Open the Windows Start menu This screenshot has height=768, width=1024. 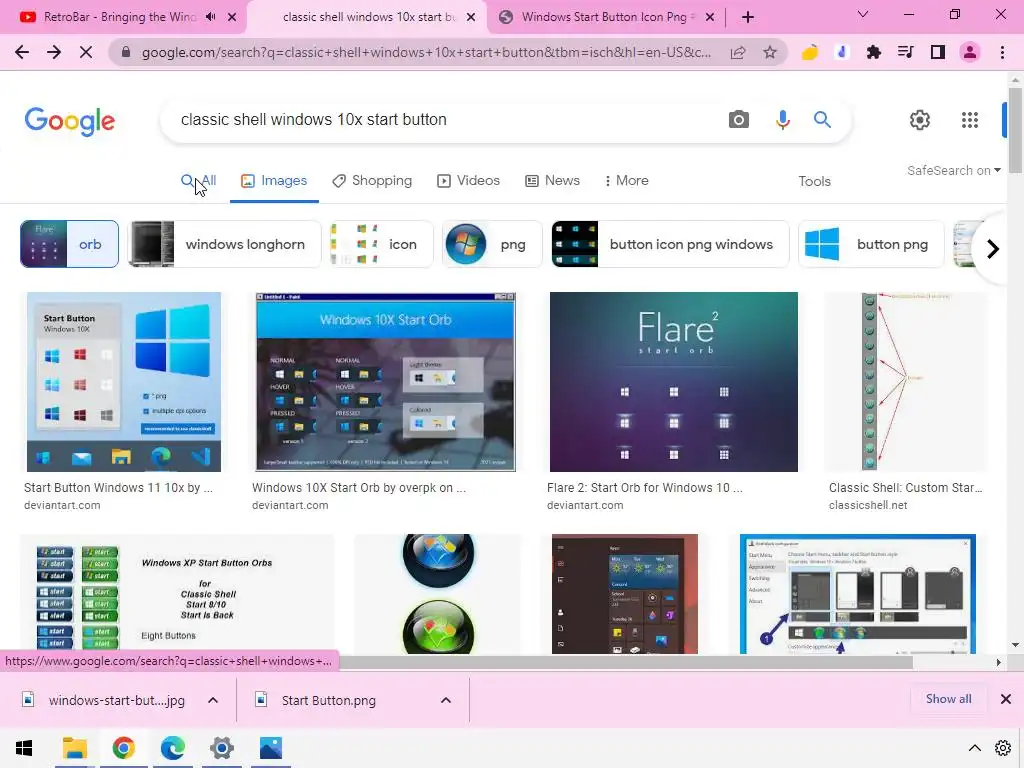tap(24, 748)
